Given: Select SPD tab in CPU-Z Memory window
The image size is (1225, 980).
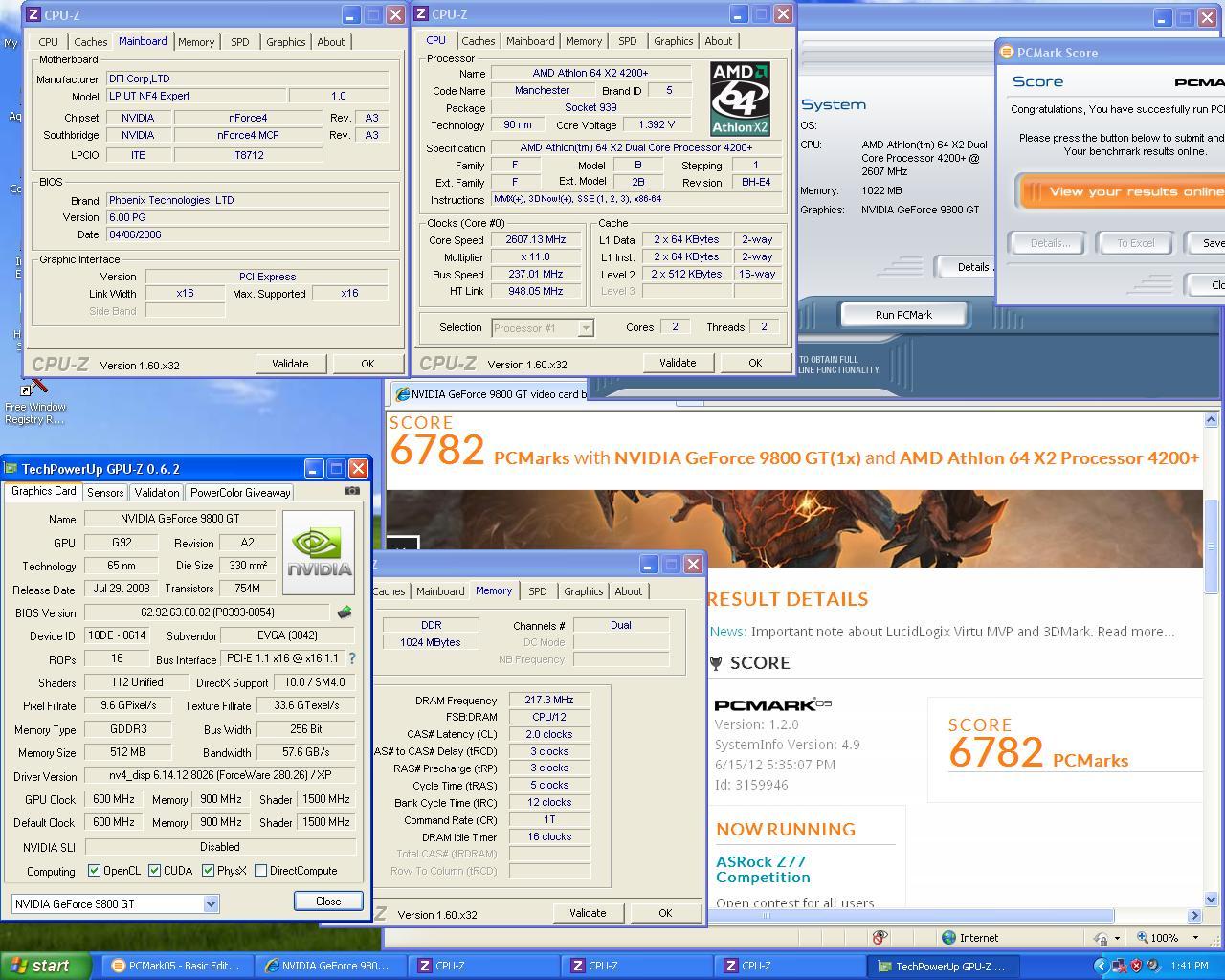Looking at the screenshot, I should 538,591.
